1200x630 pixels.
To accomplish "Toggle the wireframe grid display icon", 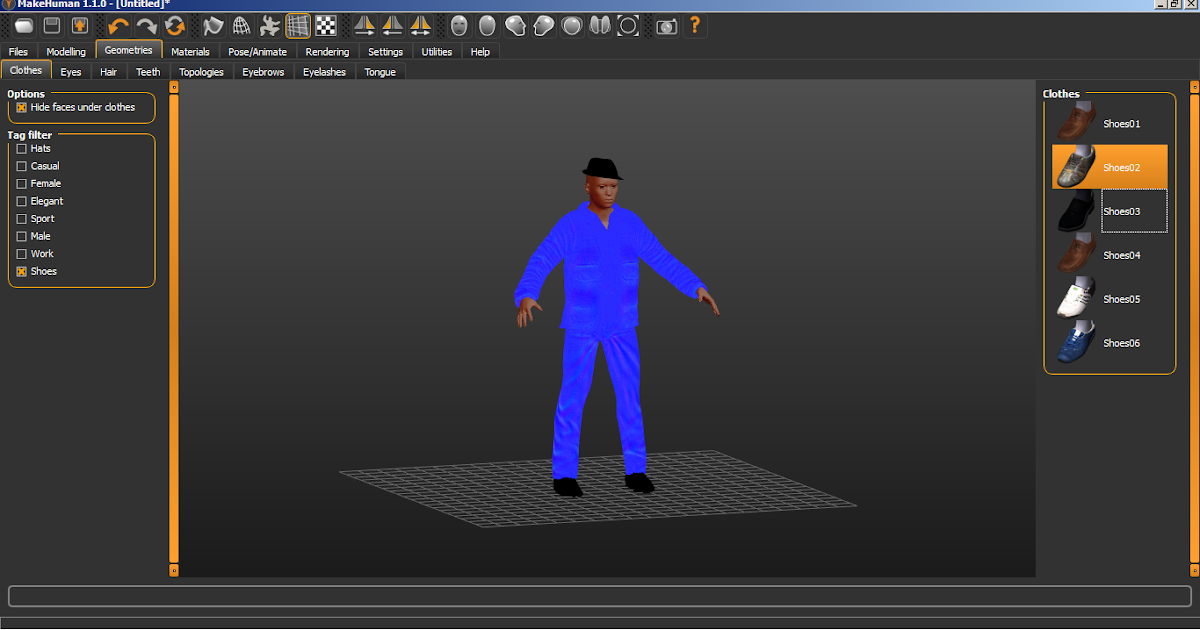I will 297,25.
